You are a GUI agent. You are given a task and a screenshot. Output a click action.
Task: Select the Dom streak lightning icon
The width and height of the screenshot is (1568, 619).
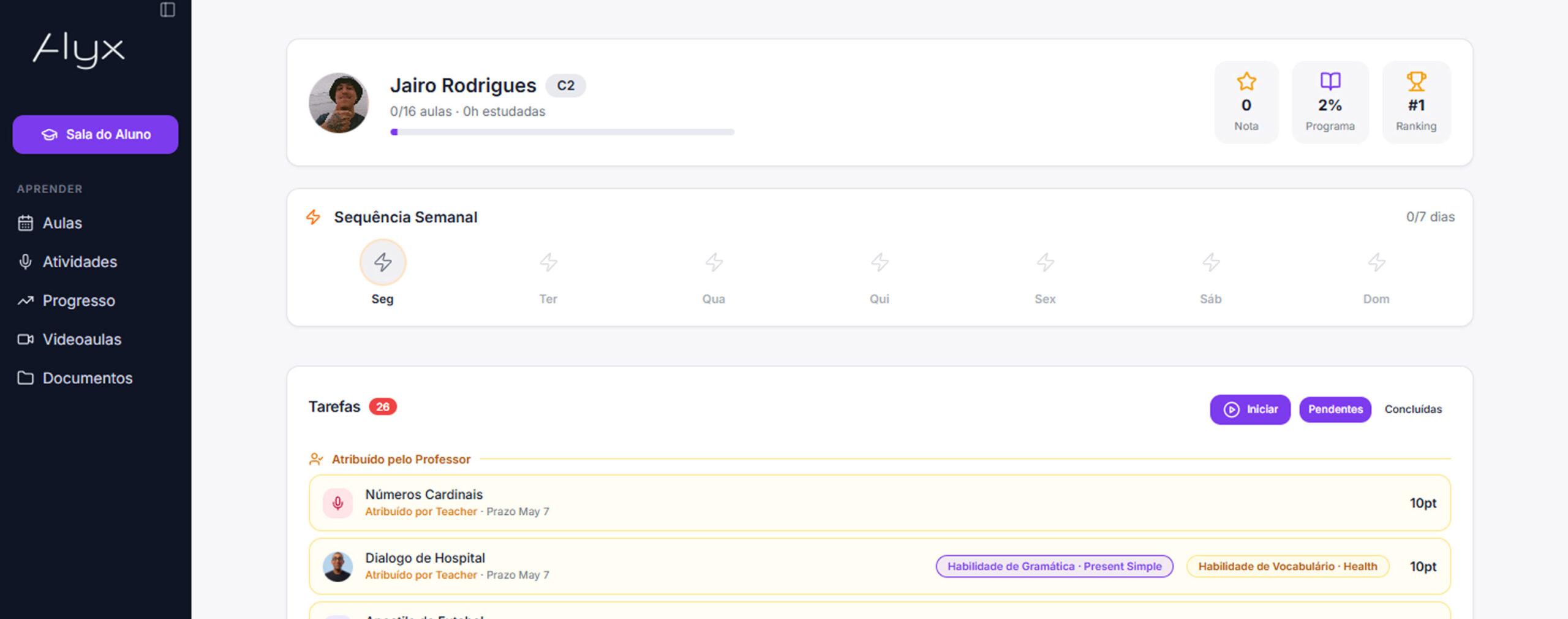(1376, 262)
